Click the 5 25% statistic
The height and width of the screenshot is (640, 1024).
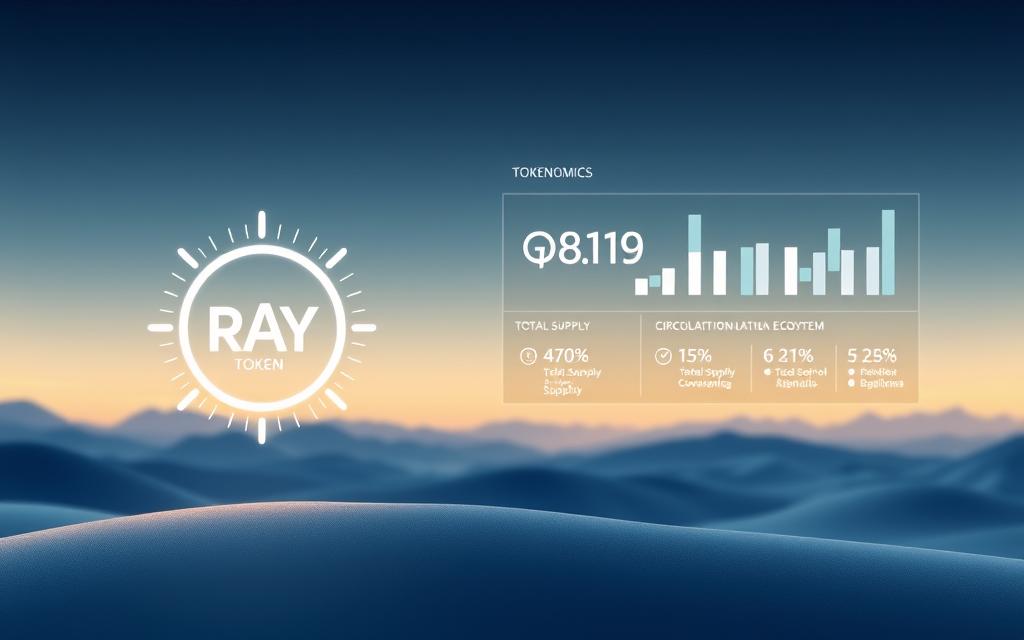coord(872,355)
